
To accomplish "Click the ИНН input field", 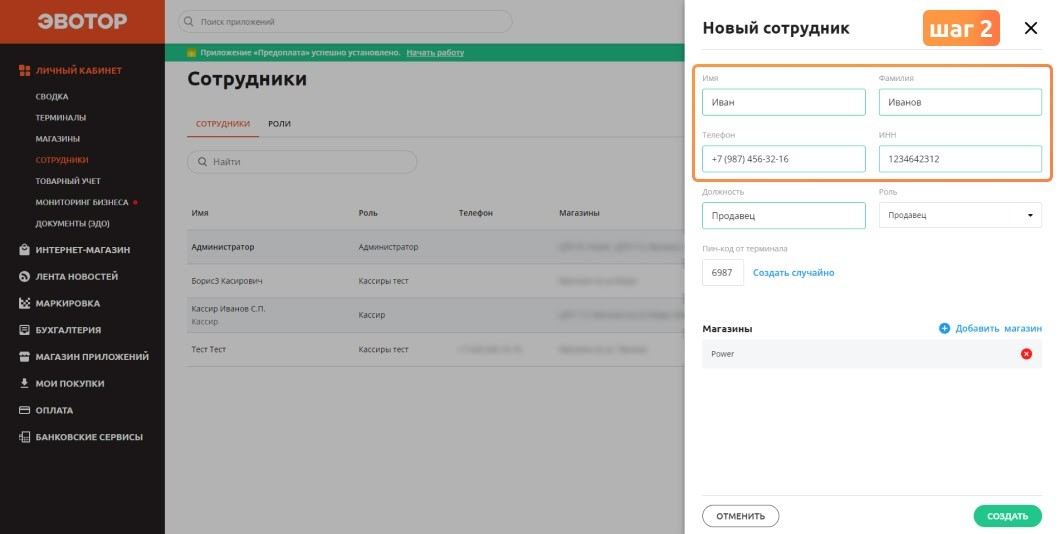I will click(960, 159).
